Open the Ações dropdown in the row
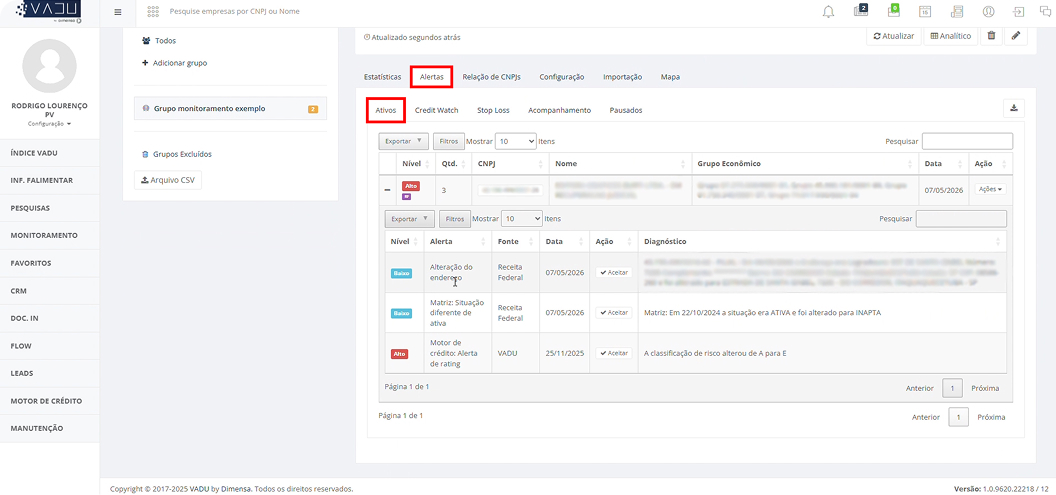This screenshot has height=495, width=1056. pos(990,190)
